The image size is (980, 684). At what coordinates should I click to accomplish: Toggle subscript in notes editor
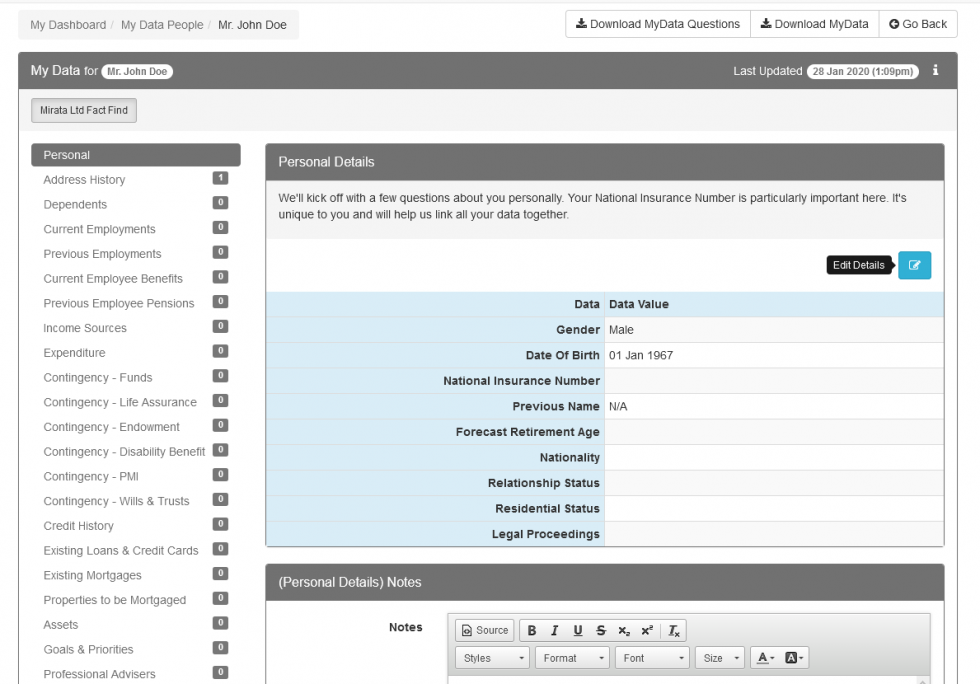(x=624, y=630)
